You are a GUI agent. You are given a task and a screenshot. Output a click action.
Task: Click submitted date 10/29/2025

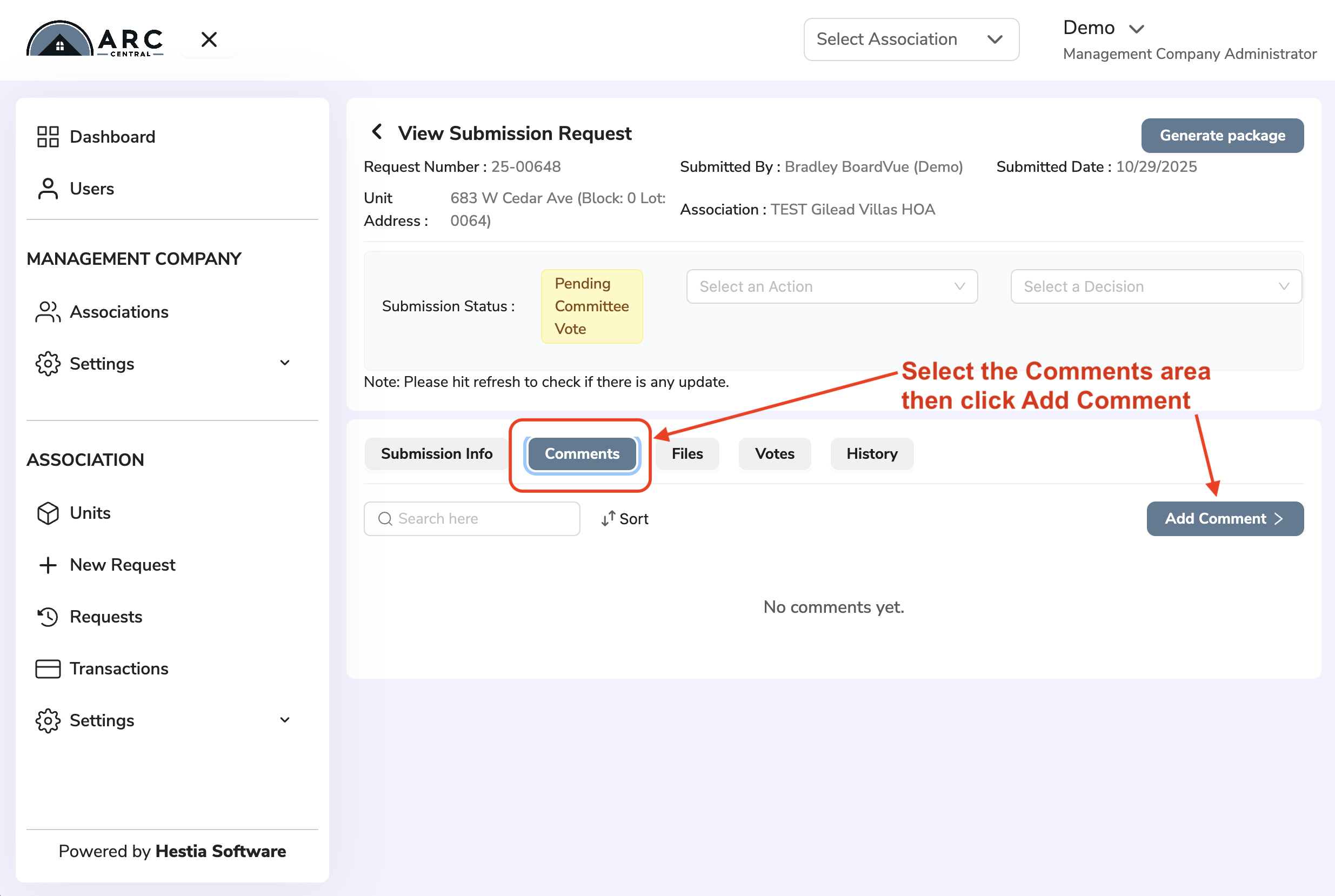pyautogui.click(x=1156, y=167)
